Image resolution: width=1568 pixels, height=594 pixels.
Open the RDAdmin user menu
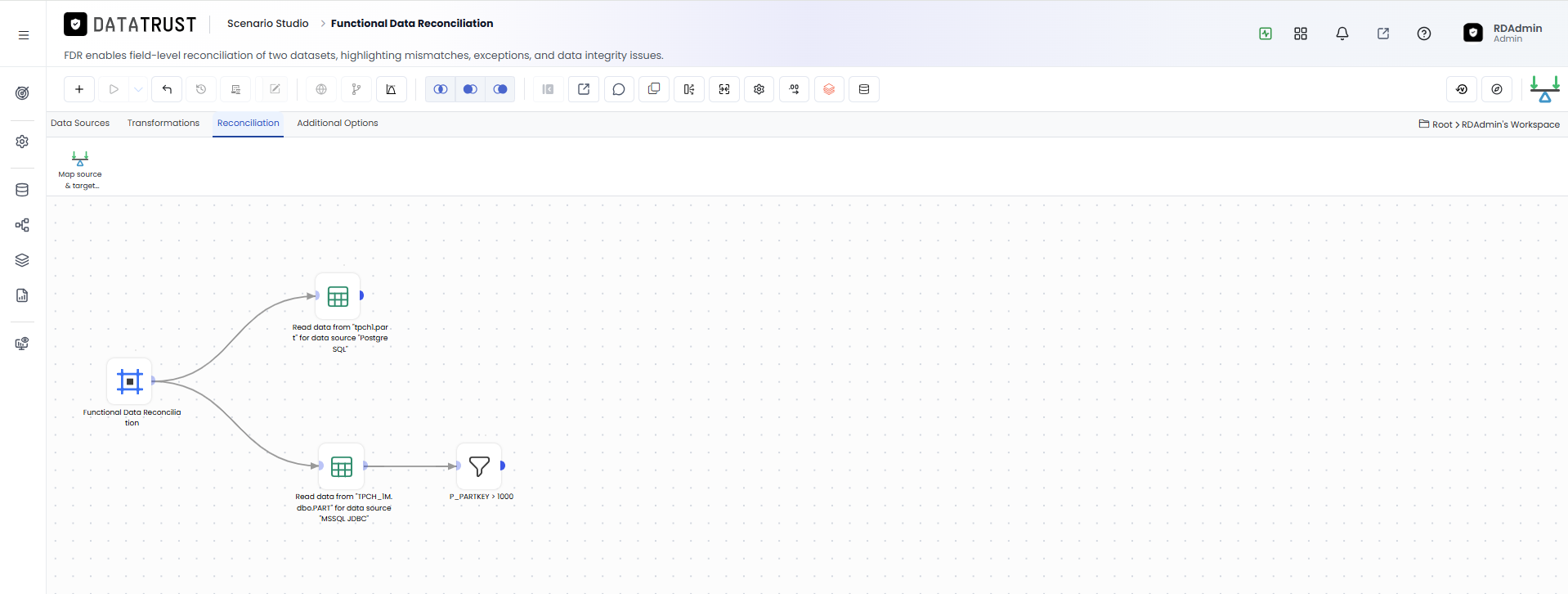click(x=1503, y=33)
